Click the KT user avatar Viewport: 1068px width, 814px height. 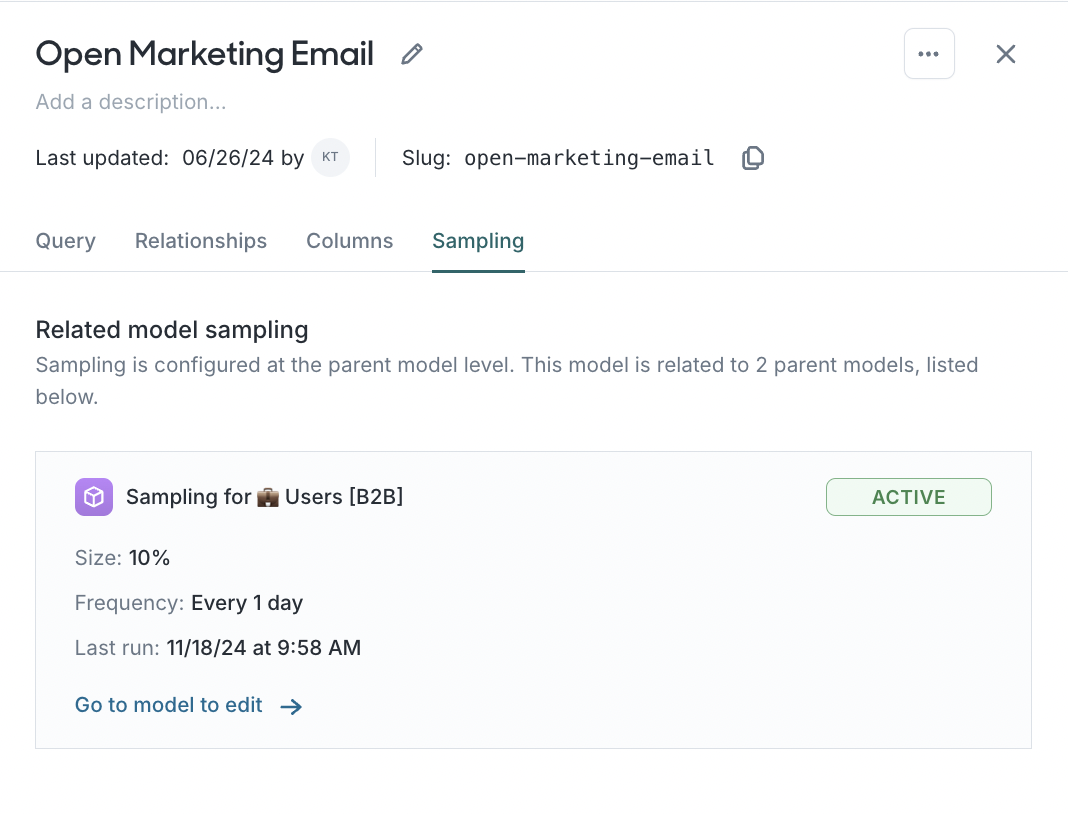tap(330, 158)
